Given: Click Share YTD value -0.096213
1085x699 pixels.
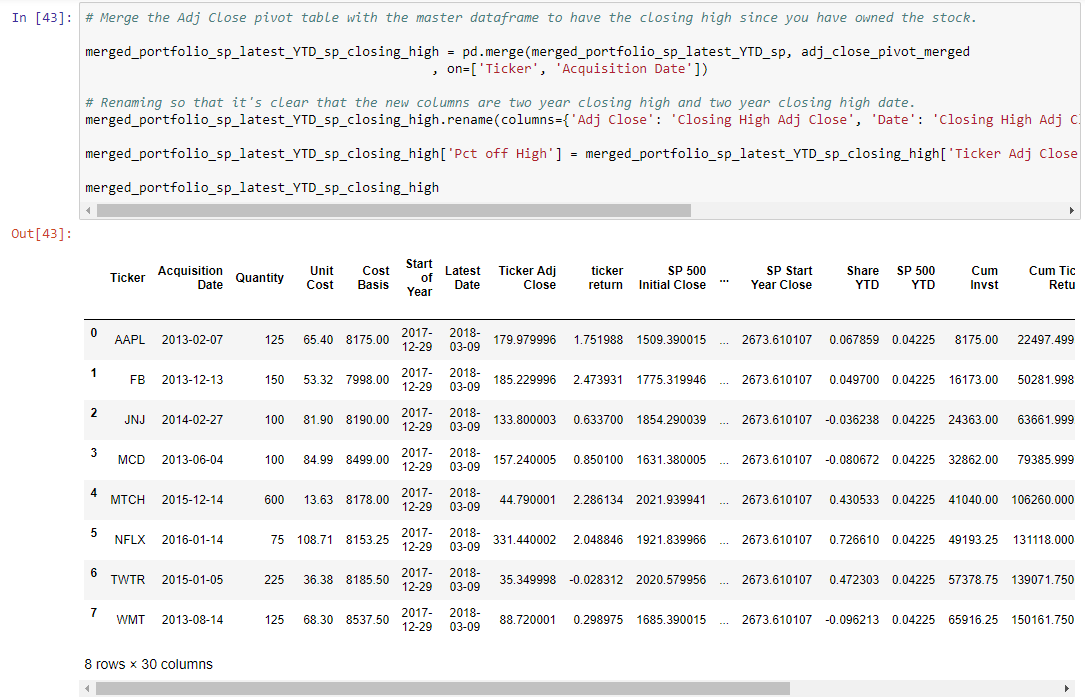Looking at the screenshot, I should click(x=852, y=620).
